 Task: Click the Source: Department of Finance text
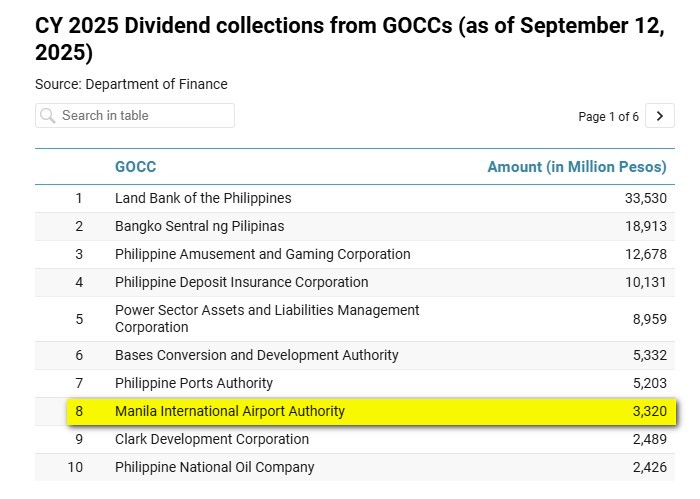pyautogui.click(x=131, y=84)
